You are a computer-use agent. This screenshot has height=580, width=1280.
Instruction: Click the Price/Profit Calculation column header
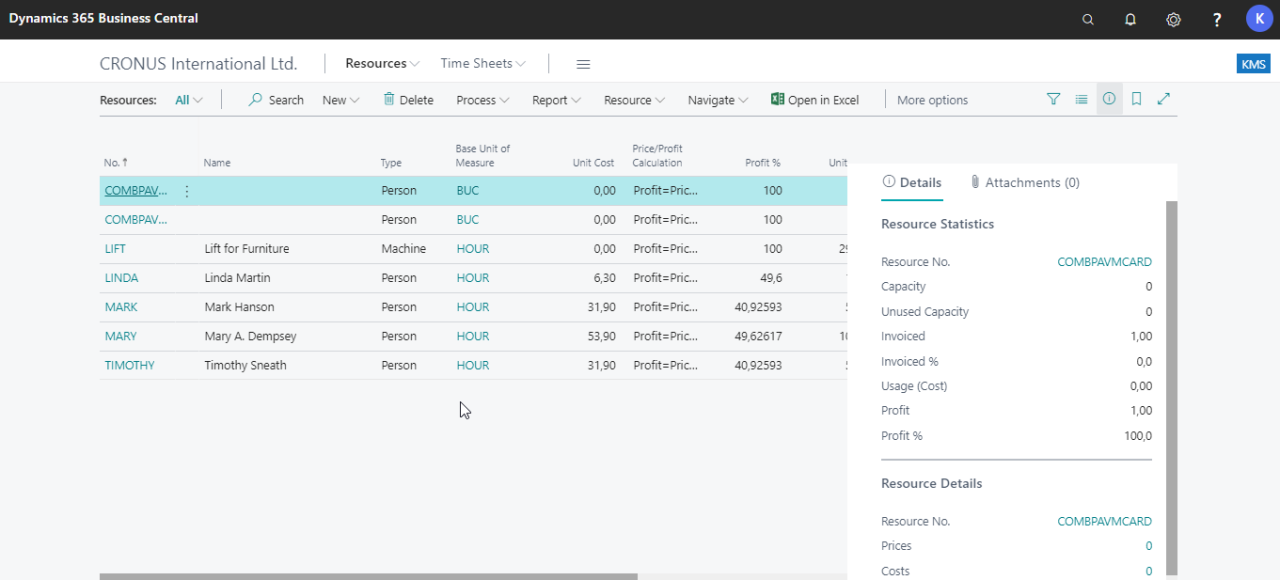coord(658,155)
